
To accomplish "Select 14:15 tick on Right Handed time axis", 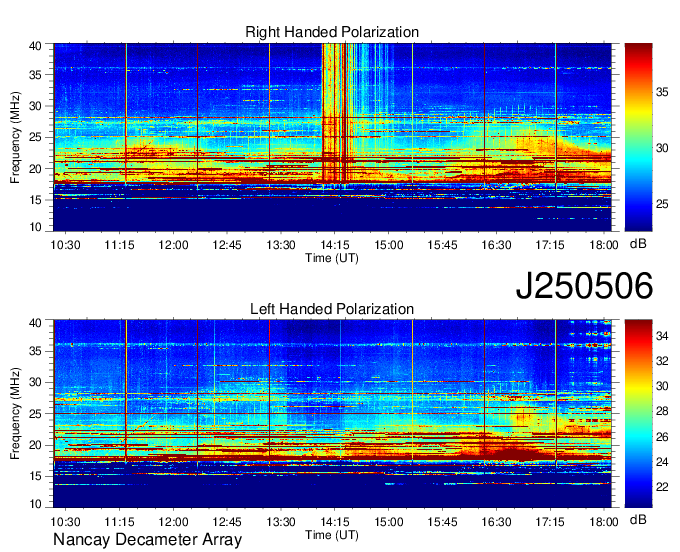I will pos(335,244).
